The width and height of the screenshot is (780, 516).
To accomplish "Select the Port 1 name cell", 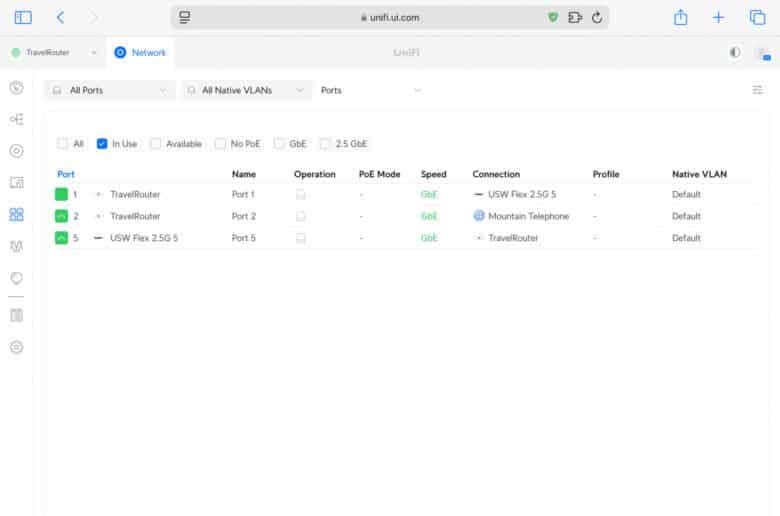I will 243,194.
